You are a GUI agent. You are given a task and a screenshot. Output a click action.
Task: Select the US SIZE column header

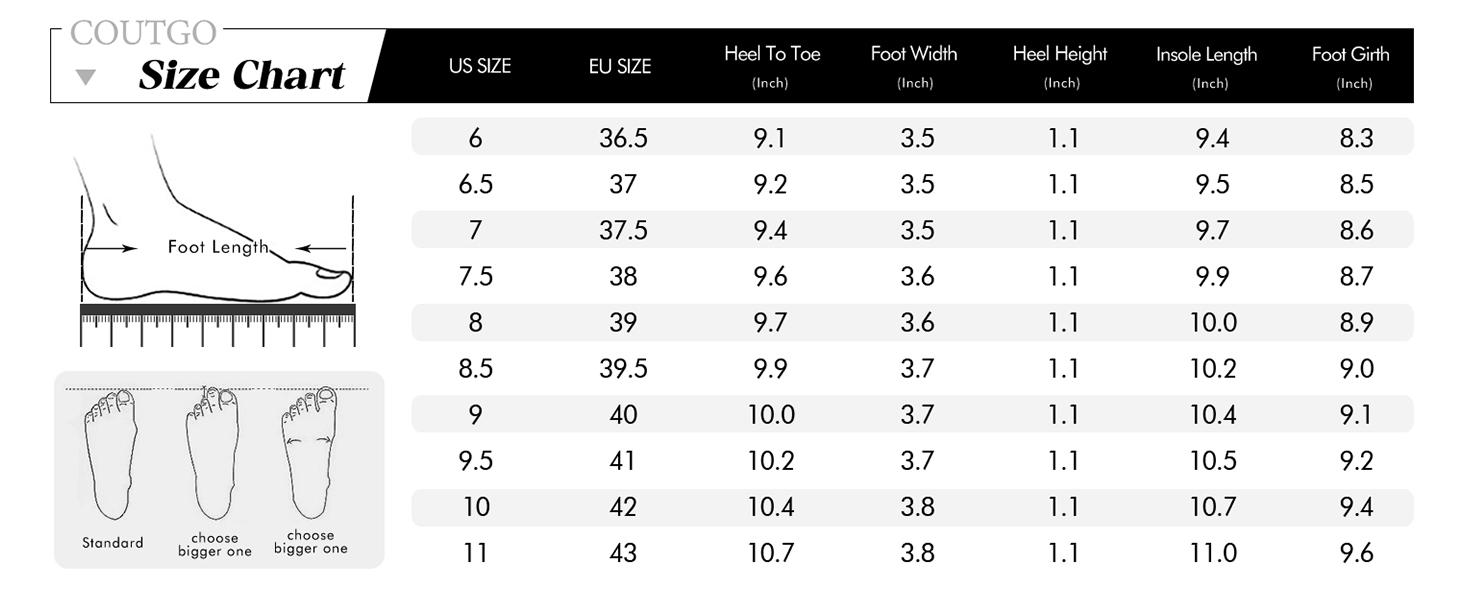click(x=480, y=66)
